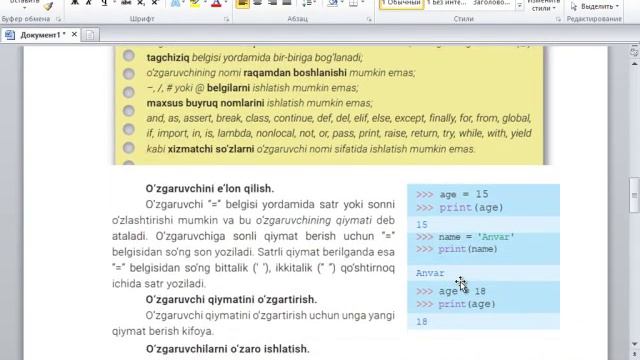Click the code line "name = 'Anvar'"
The width and height of the screenshot is (640, 360).
point(476,237)
